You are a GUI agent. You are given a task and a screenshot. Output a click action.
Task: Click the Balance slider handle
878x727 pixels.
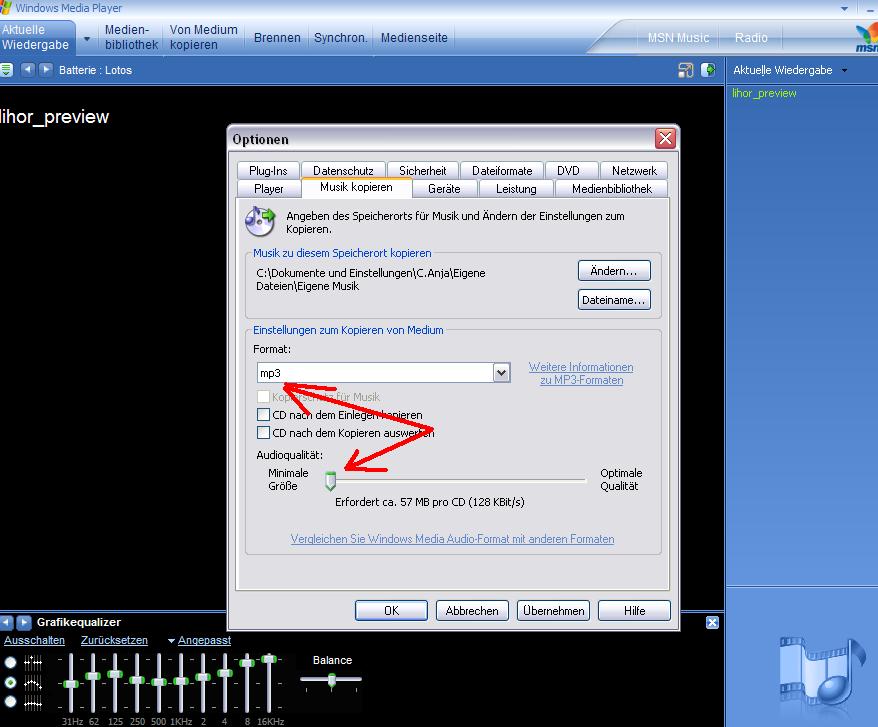(x=332, y=680)
